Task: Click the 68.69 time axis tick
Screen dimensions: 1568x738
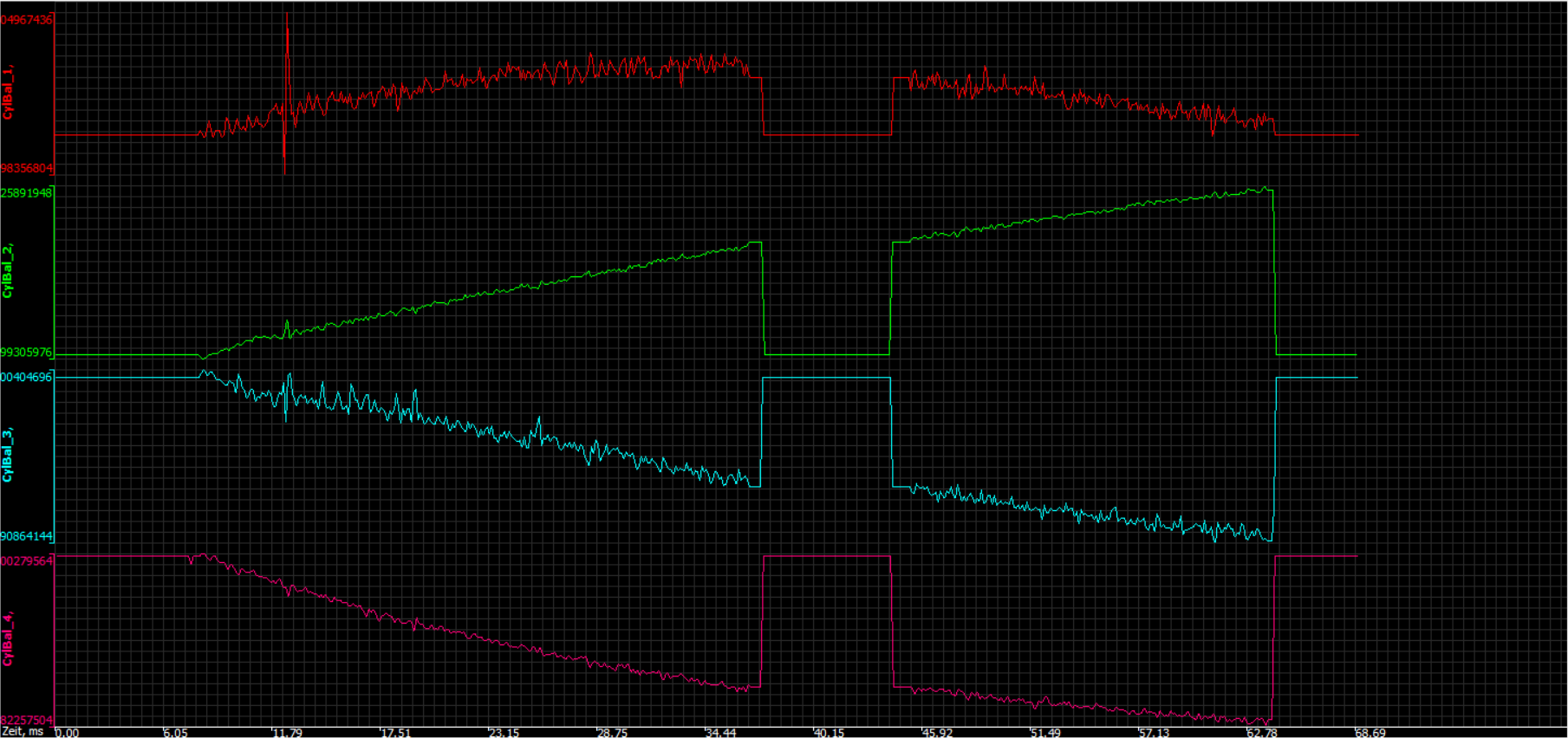Action: (x=1370, y=733)
